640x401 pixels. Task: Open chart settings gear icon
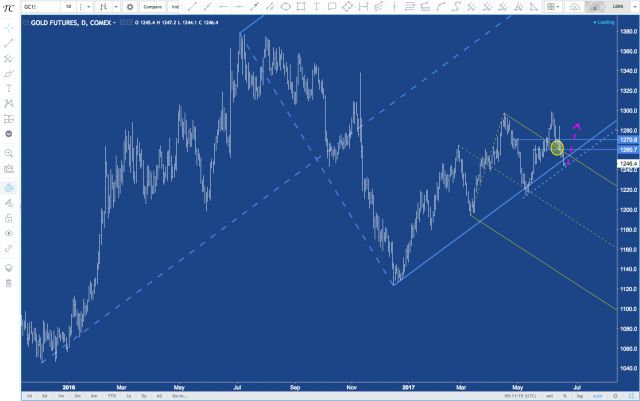130,7
